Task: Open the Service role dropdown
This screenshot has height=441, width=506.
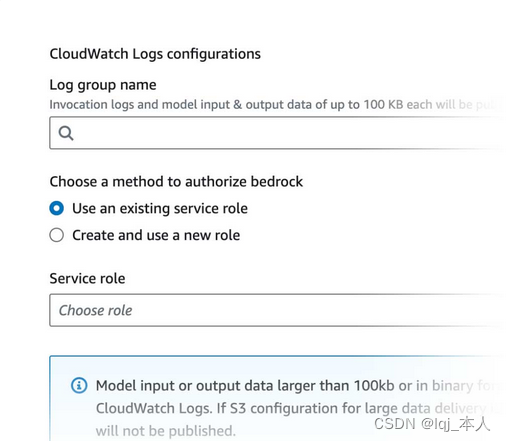Action: (277, 310)
